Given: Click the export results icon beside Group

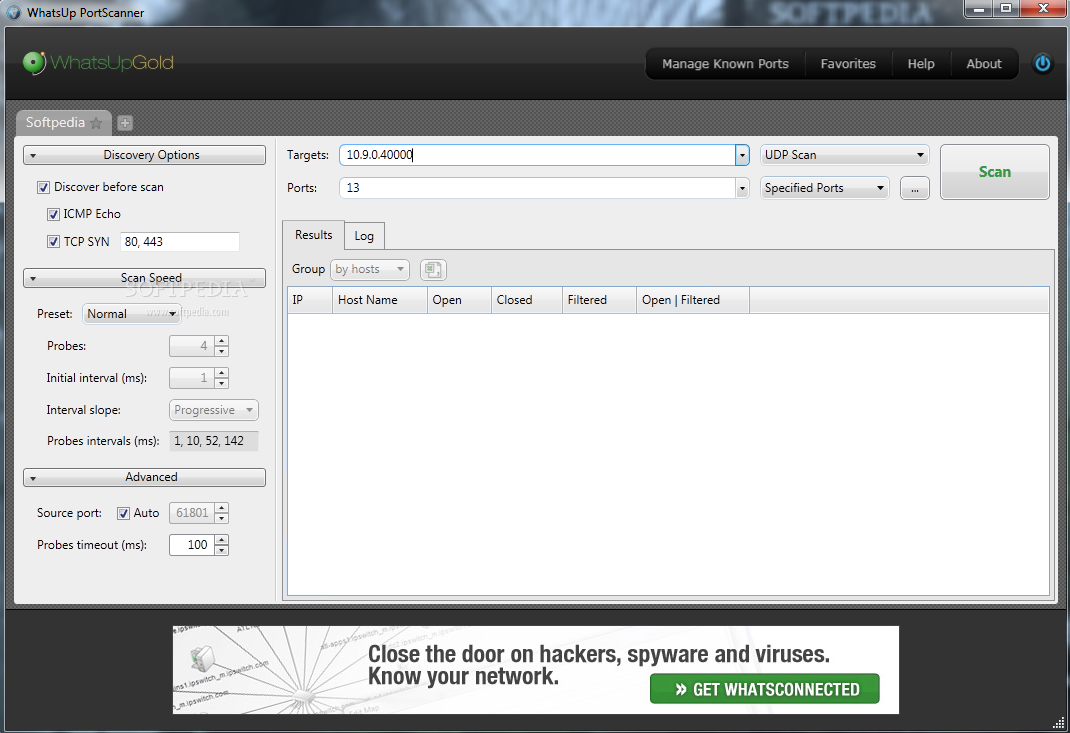Looking at the screenshot, I should (x=433, y=270).
